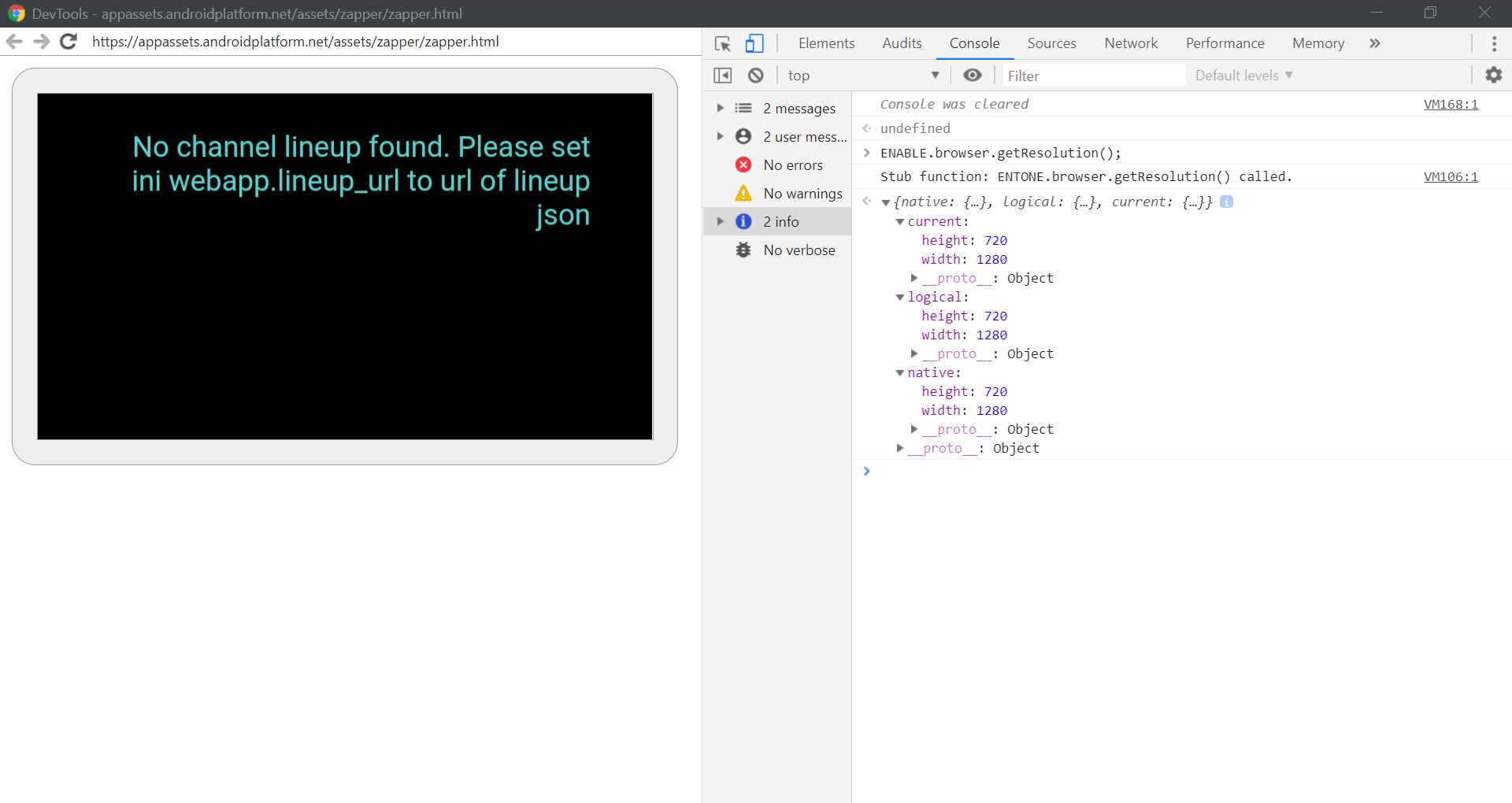
Task: Open console settings gear
Action: pyautogui.click(x=1493, y=75)
